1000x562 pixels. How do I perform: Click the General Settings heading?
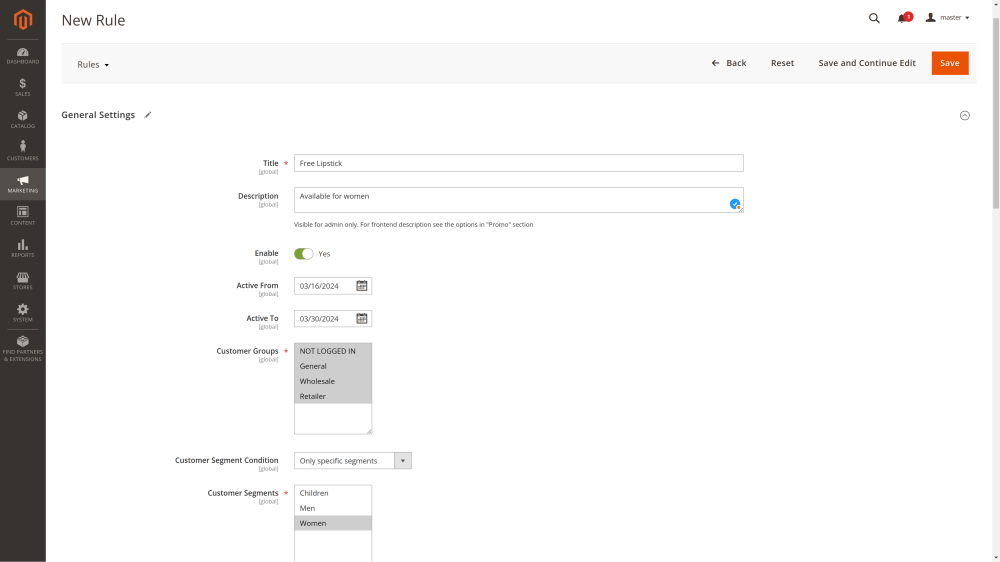coord(98,115)
